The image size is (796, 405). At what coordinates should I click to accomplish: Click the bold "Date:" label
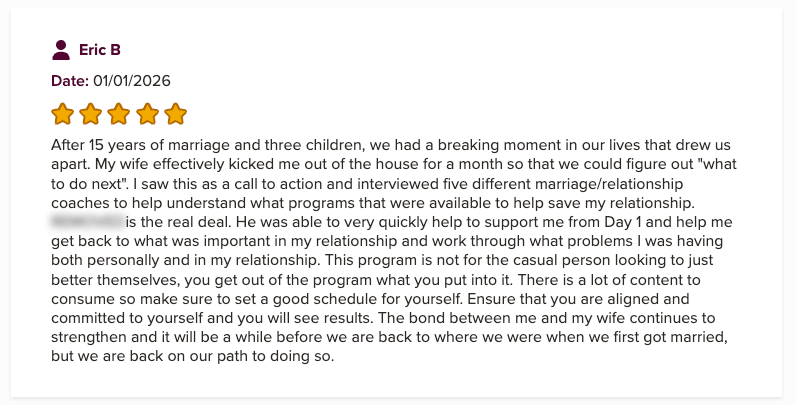[x=70, y=80]
